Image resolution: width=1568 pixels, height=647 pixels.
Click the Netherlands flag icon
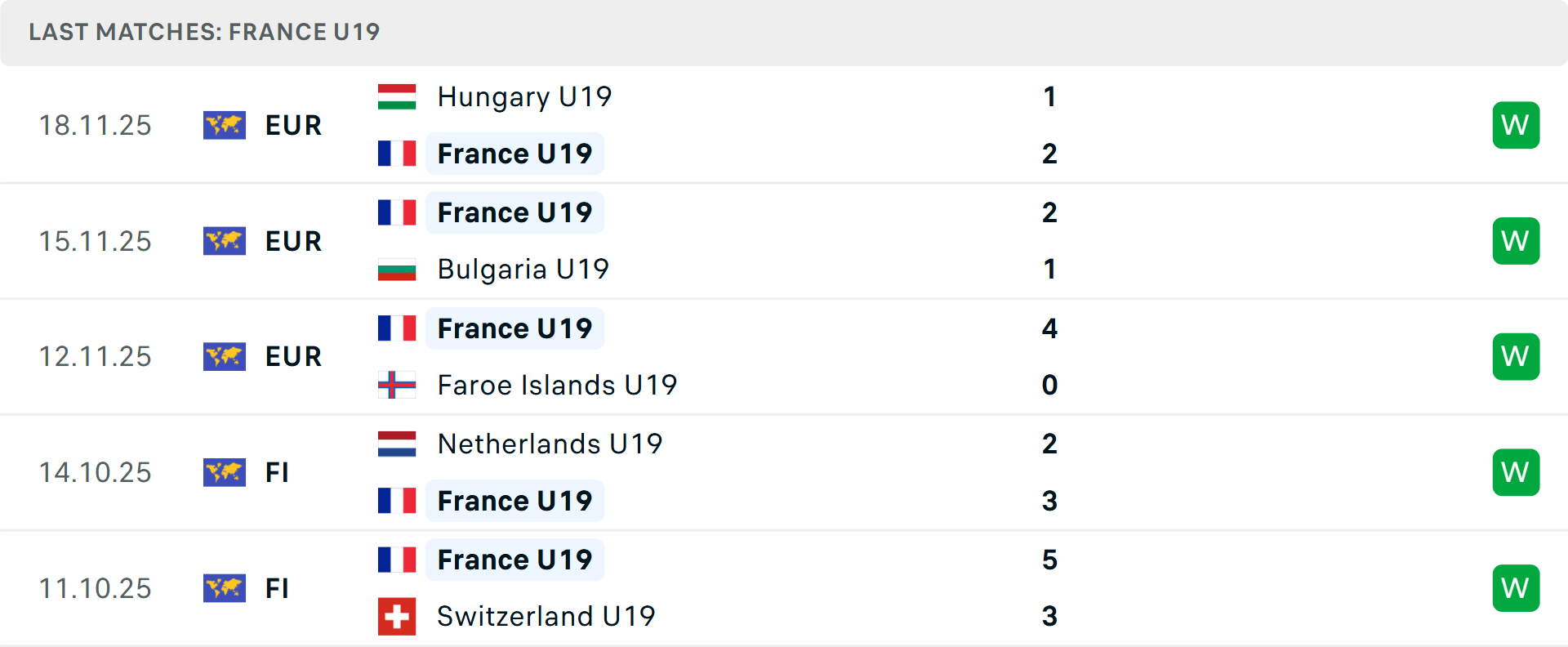tap(397, 444)
